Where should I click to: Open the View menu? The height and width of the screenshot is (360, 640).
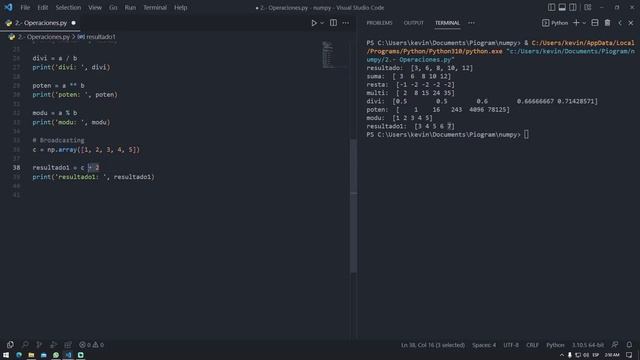(95, 7)
